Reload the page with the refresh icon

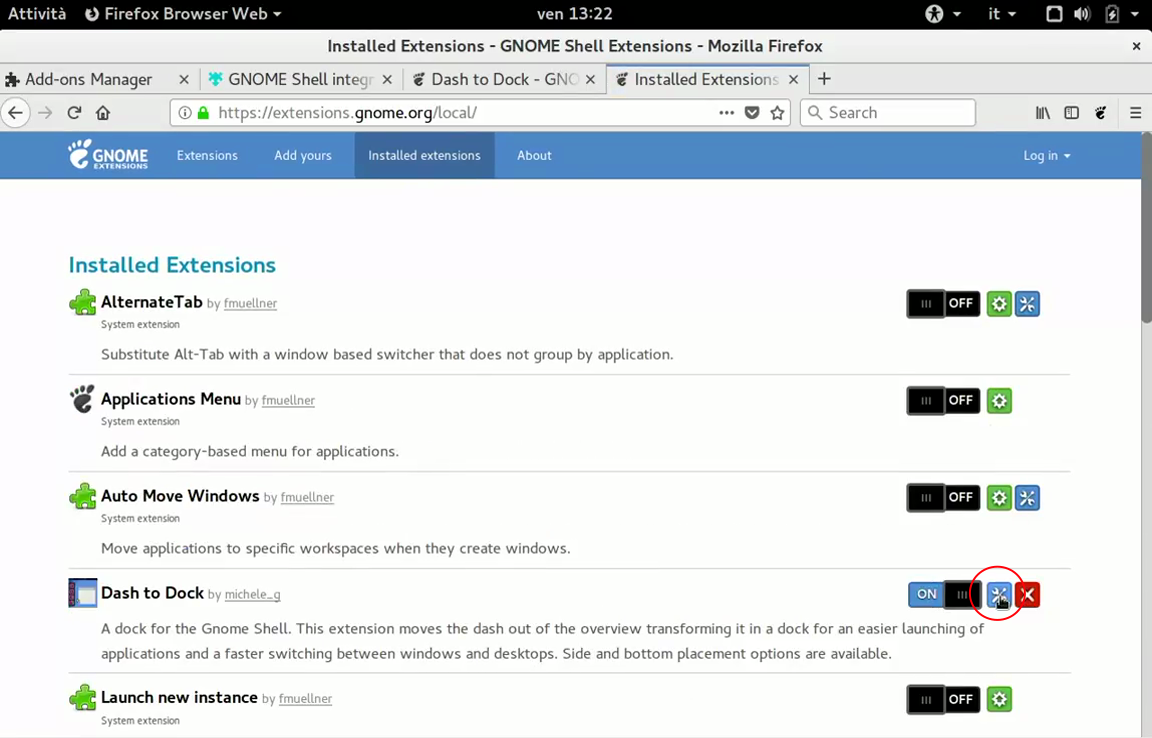tap(74, 113)
